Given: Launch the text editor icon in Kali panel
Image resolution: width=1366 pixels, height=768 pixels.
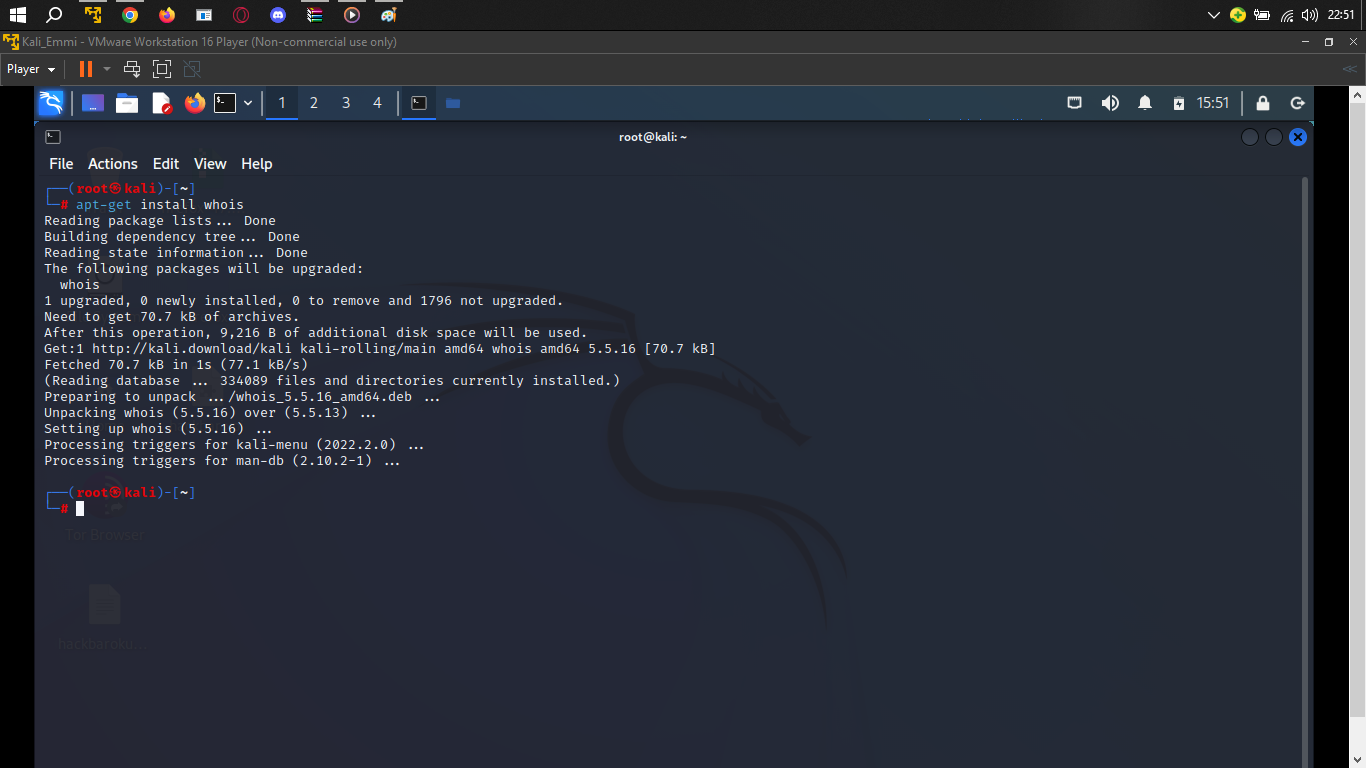Looking at the screenshot, I should [x=161, y=103].
